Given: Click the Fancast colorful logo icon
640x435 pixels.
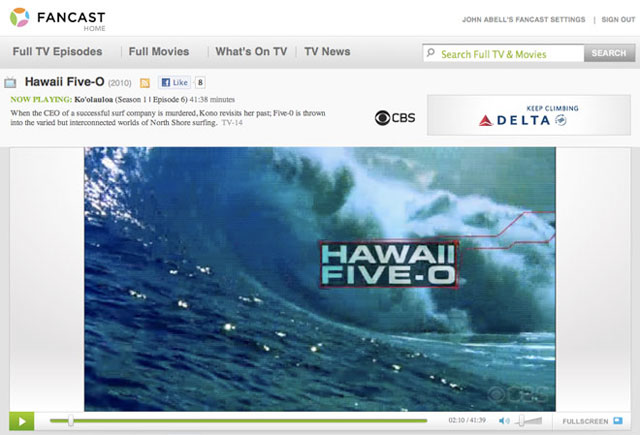Looking at the screenshot, I should (x=20, y=18).
